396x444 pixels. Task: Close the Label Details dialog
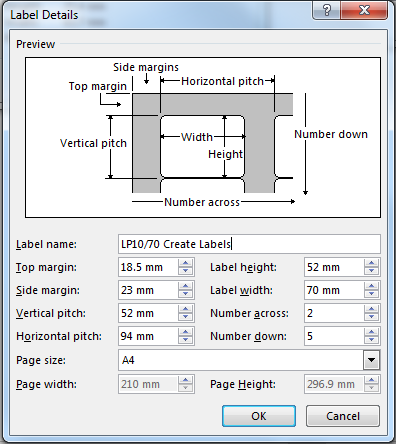364,10
